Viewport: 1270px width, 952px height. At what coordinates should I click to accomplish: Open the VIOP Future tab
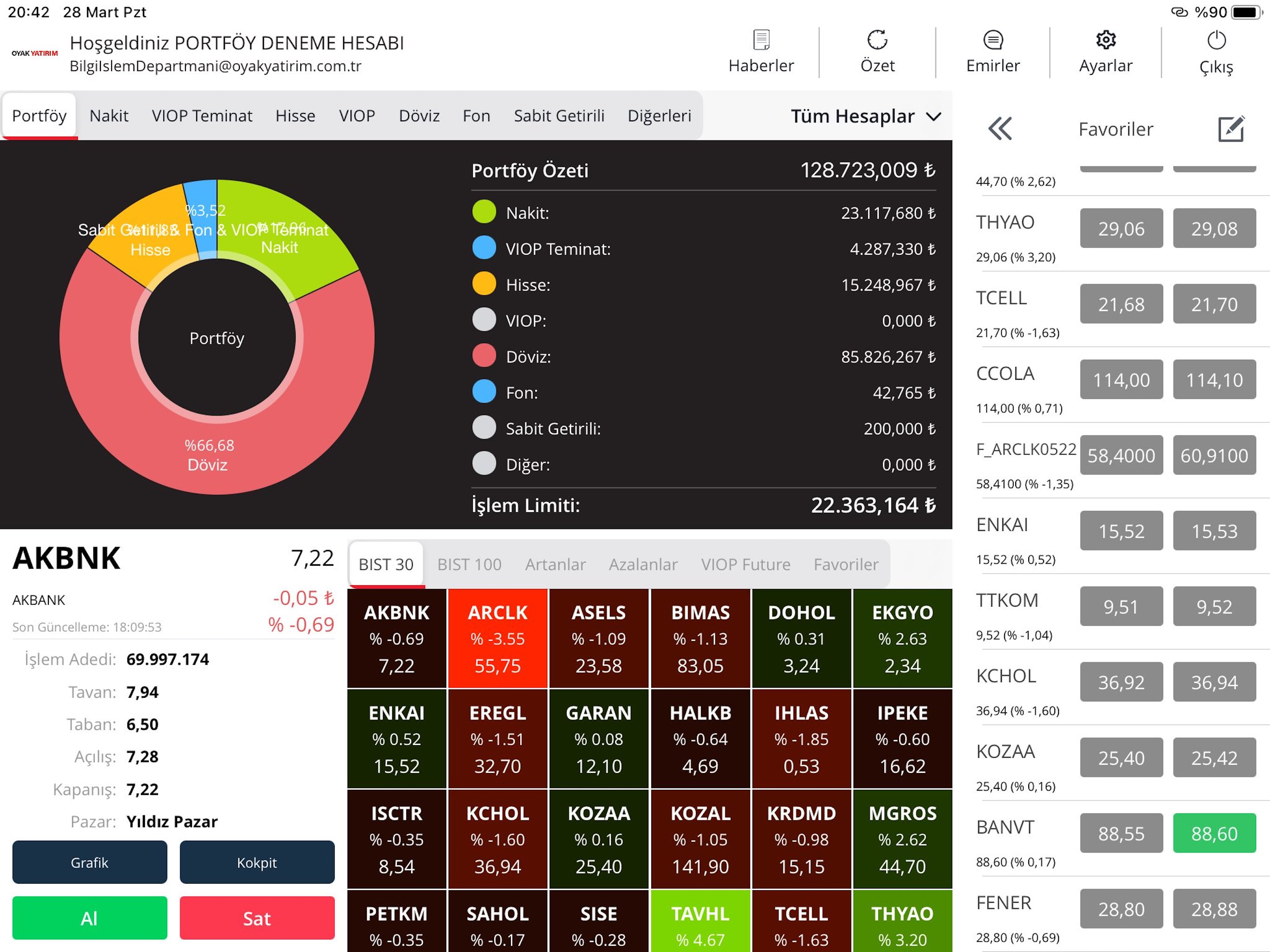pyautogui.click(x=745, y=564)
